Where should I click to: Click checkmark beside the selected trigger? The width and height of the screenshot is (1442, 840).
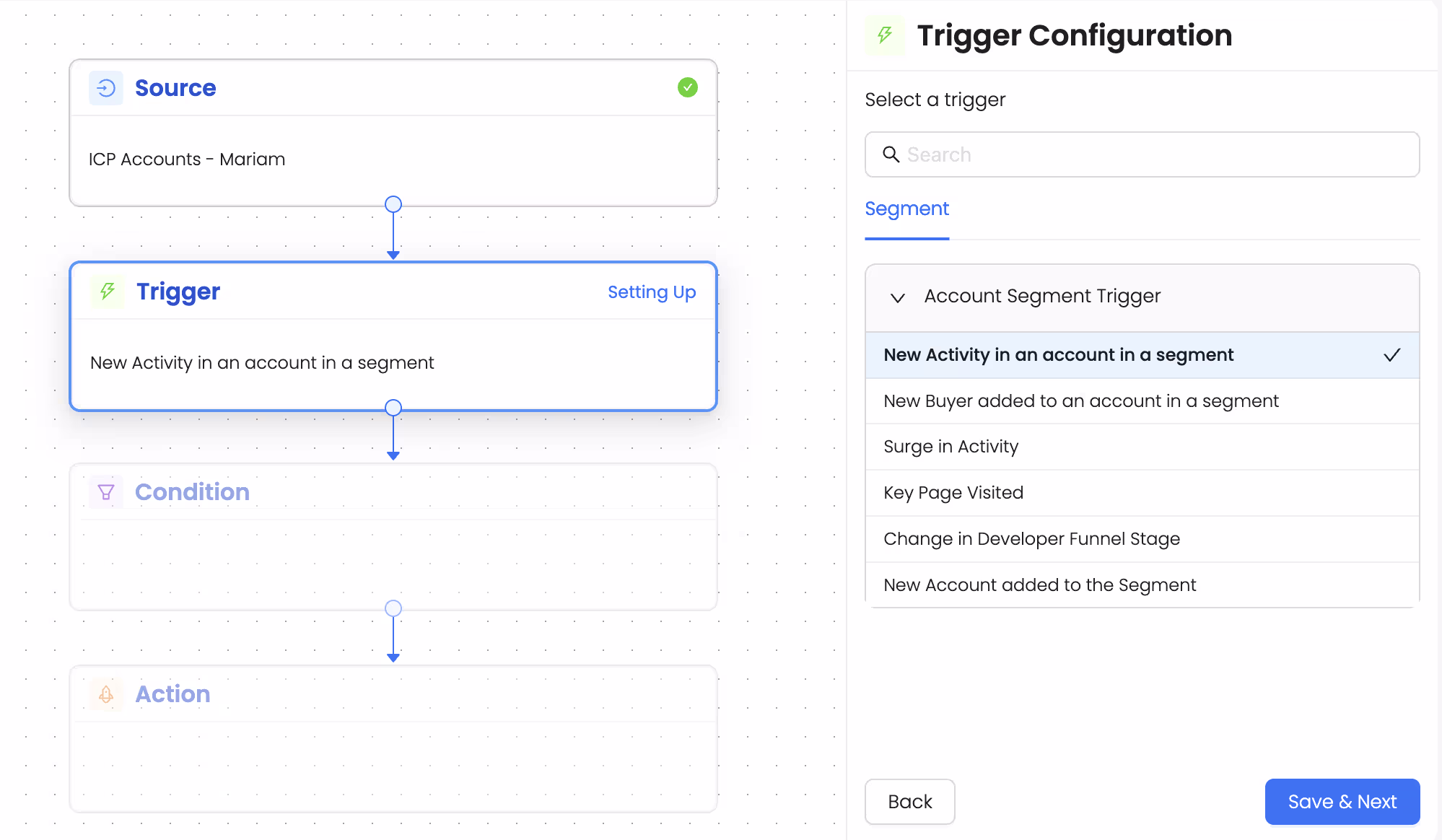pos(1391,355)
